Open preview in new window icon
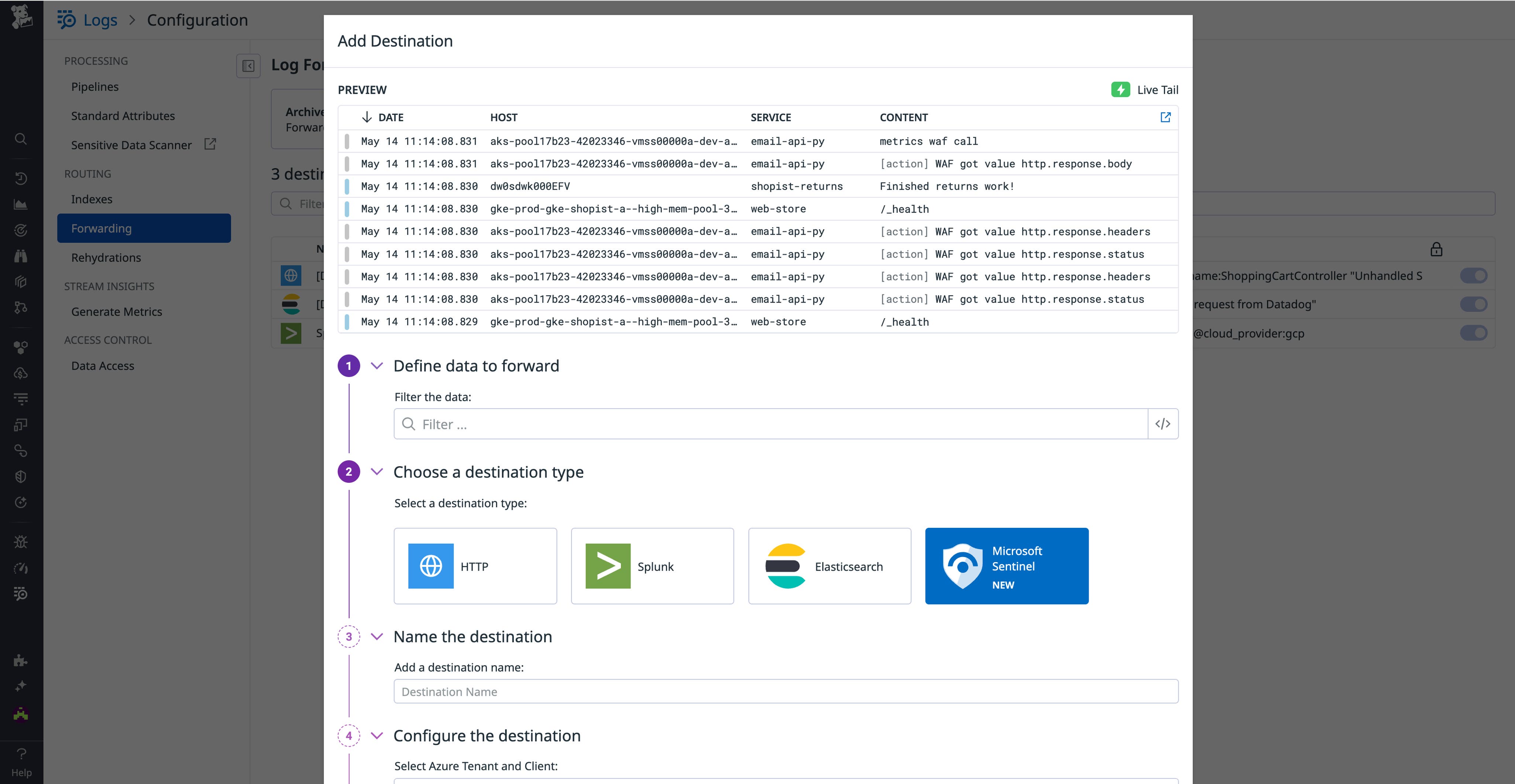Viewport: 1515px width, 784px height. (1165, 117)
